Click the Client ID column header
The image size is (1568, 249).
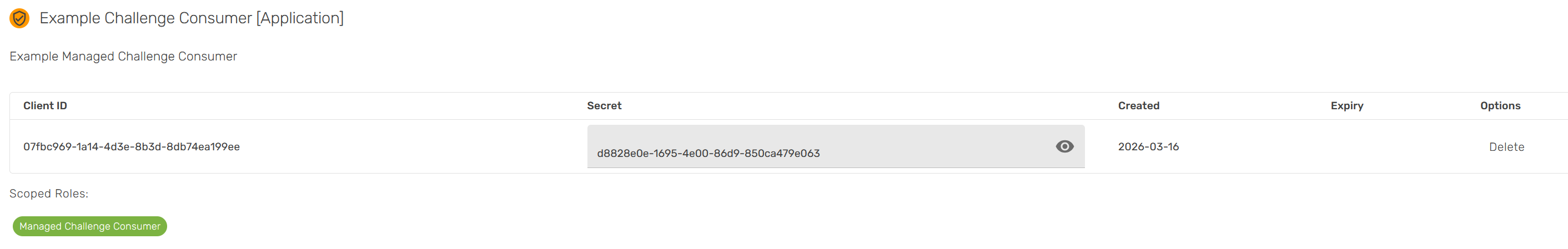pos(45,106)
